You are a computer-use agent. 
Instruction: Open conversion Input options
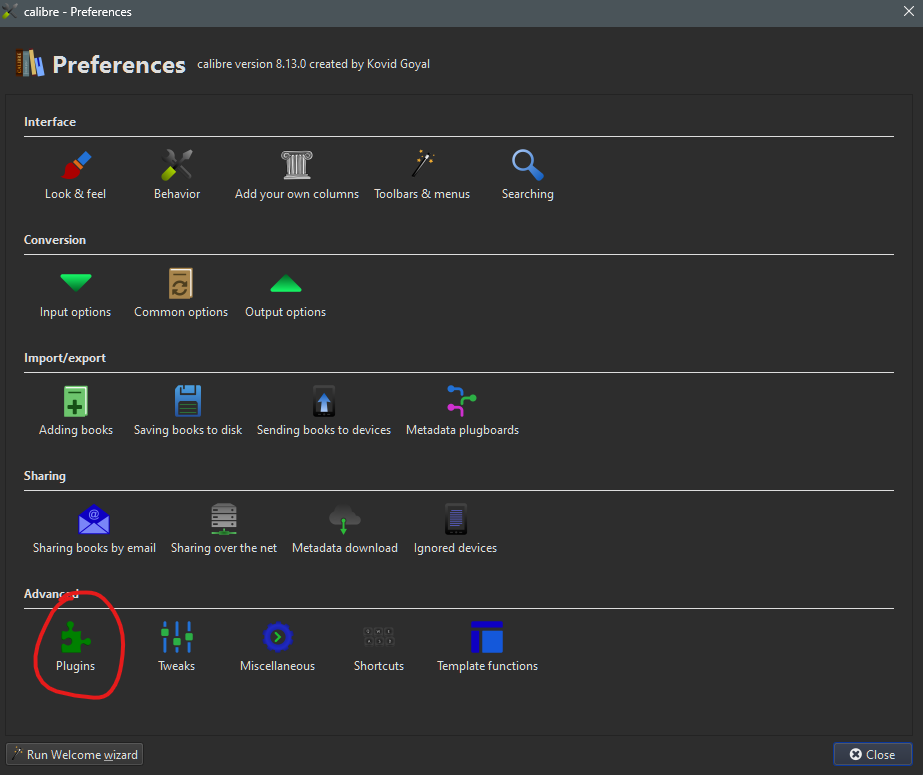75,292
